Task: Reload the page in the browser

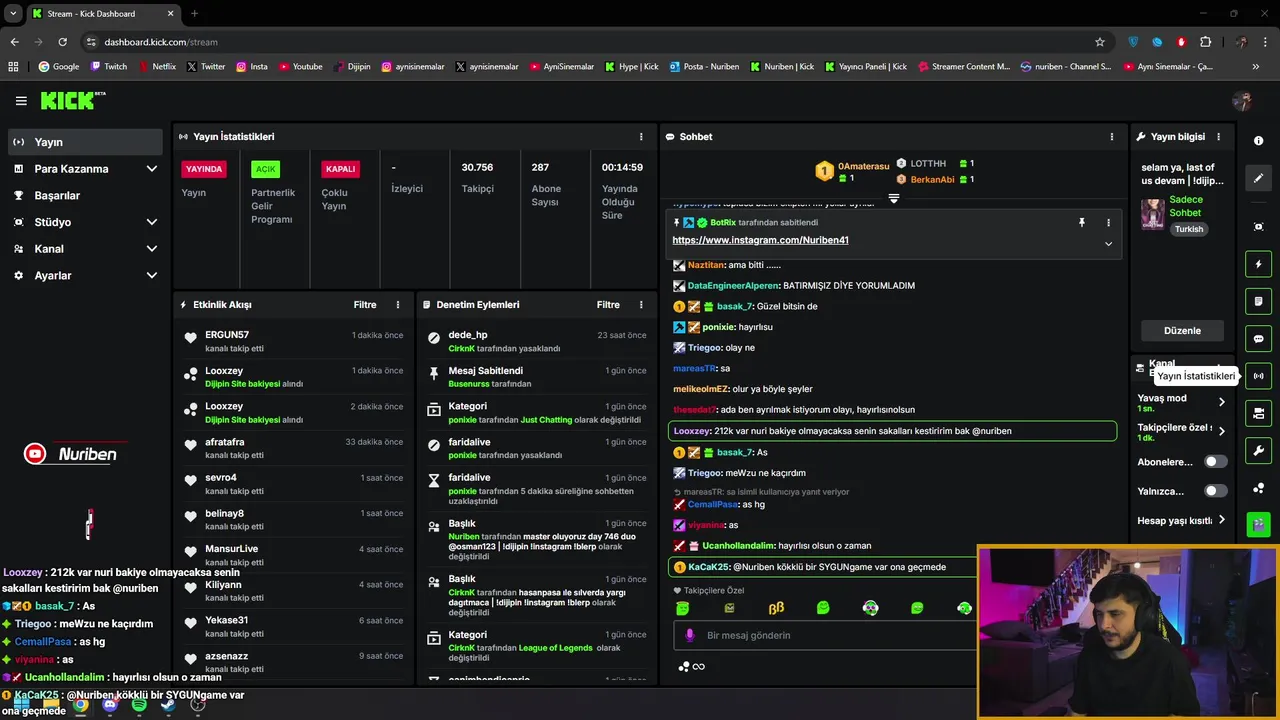Action: coord(62,42)
